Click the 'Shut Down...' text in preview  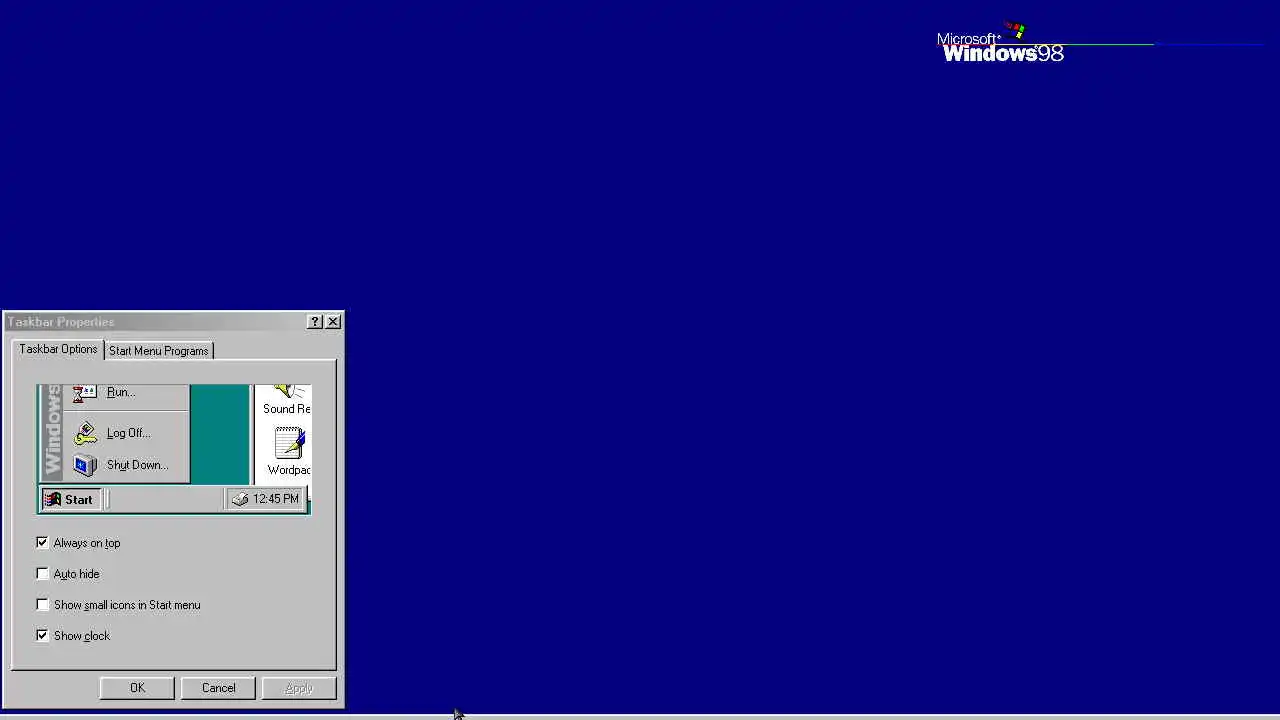coord(137,465)
